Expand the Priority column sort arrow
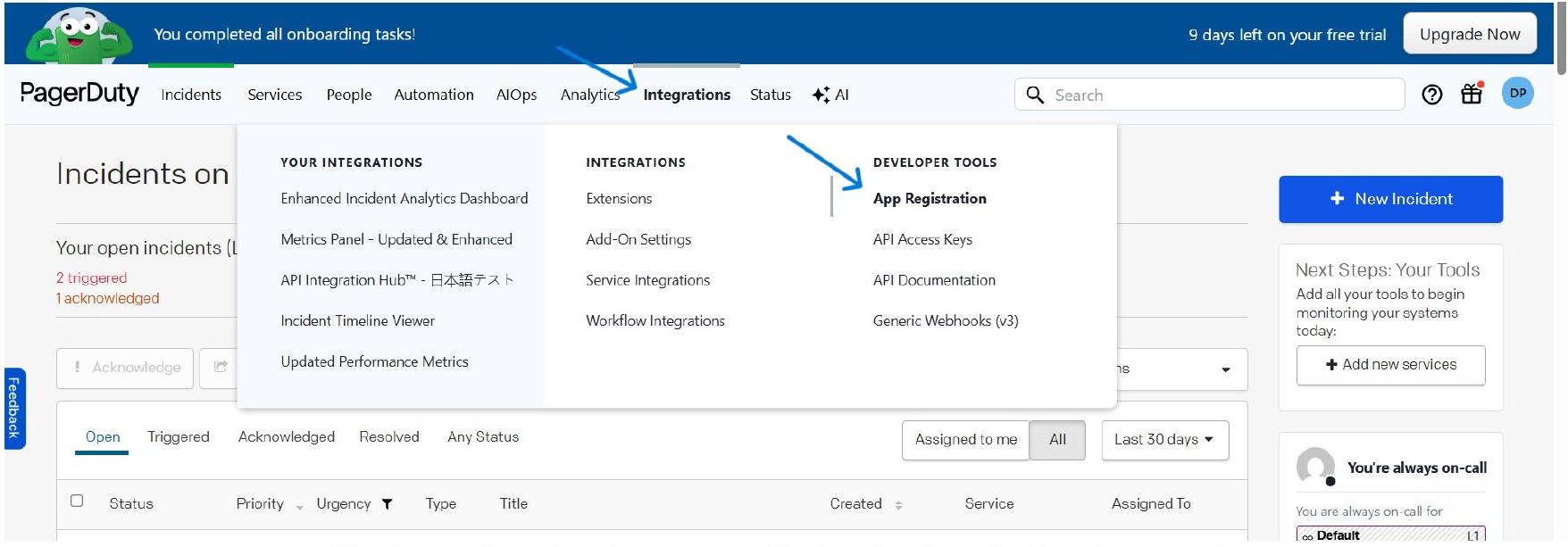This screenshot has width=1568, height=547. [300, 507]
